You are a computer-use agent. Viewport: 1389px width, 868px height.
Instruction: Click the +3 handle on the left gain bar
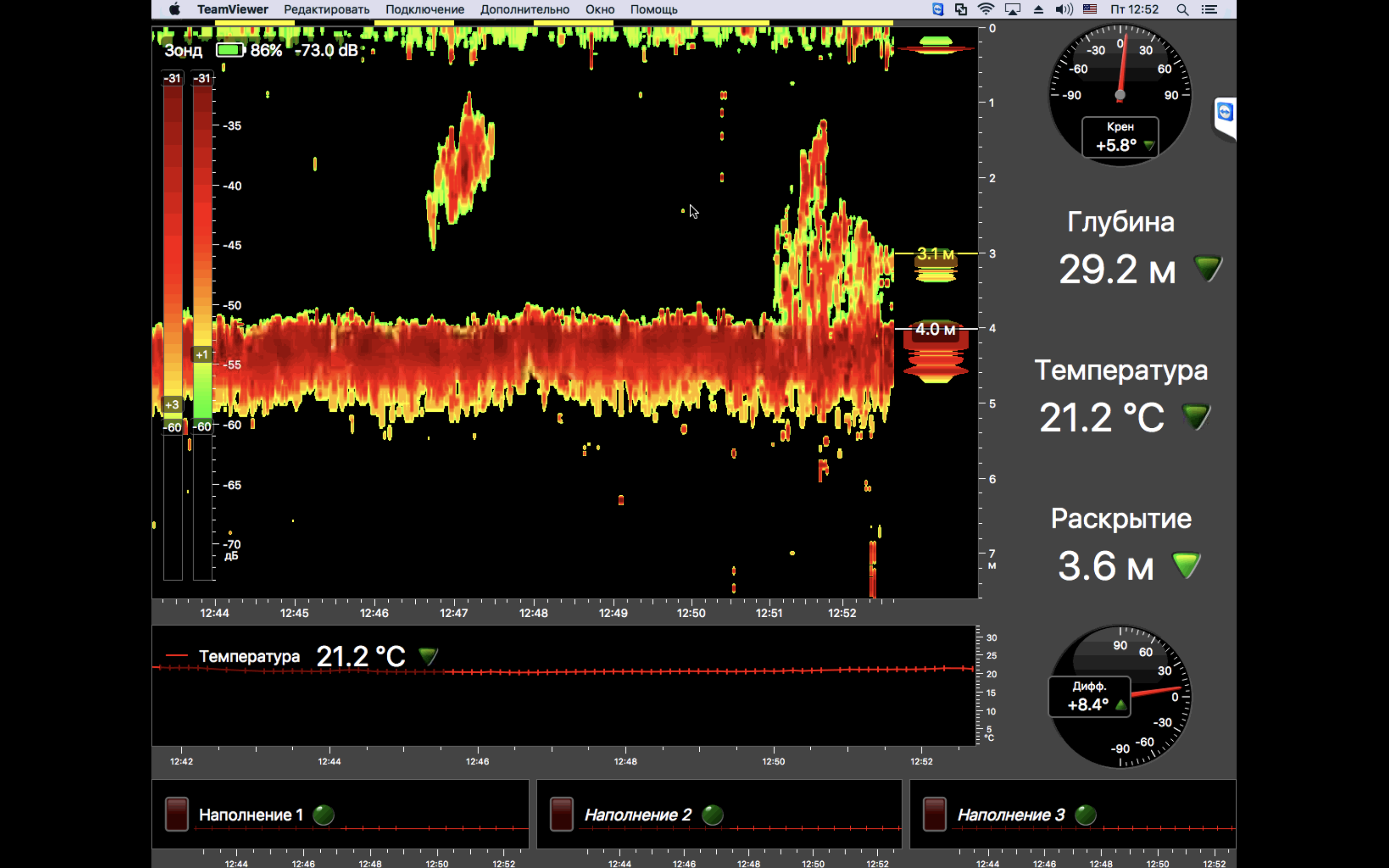[x=172, y=405]
